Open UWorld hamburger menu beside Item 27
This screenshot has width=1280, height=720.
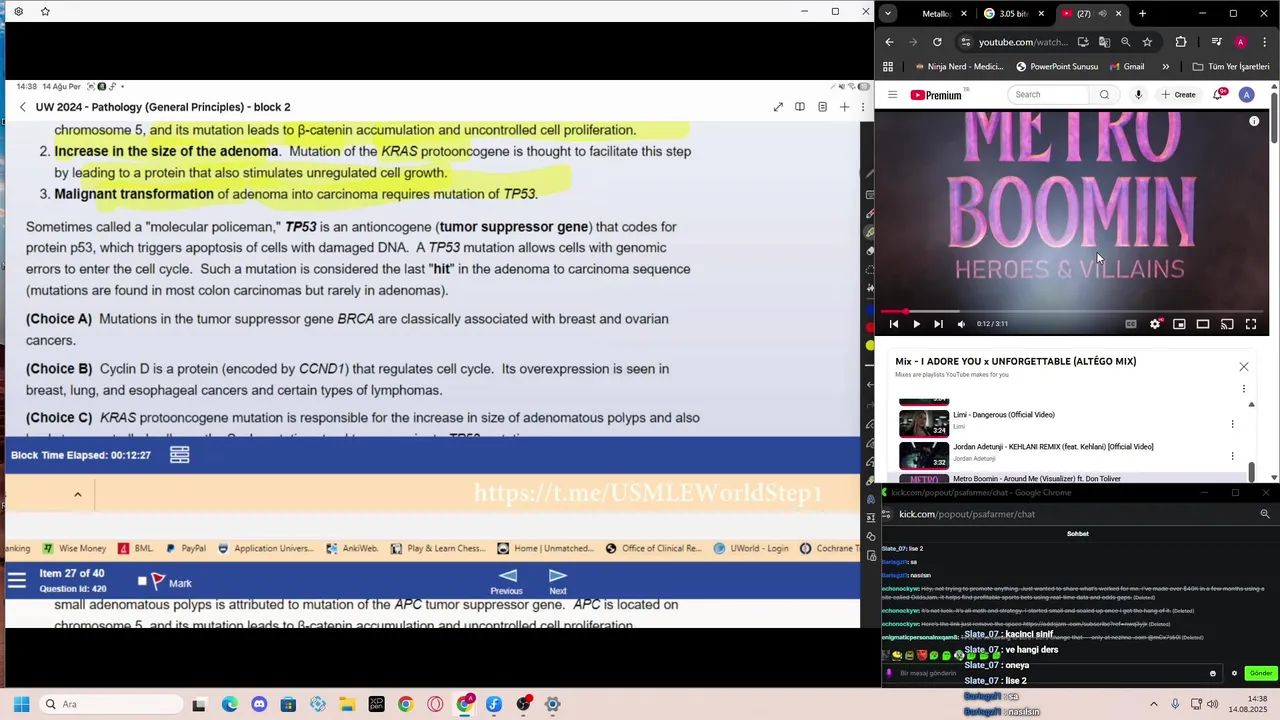tap(17, 581)
